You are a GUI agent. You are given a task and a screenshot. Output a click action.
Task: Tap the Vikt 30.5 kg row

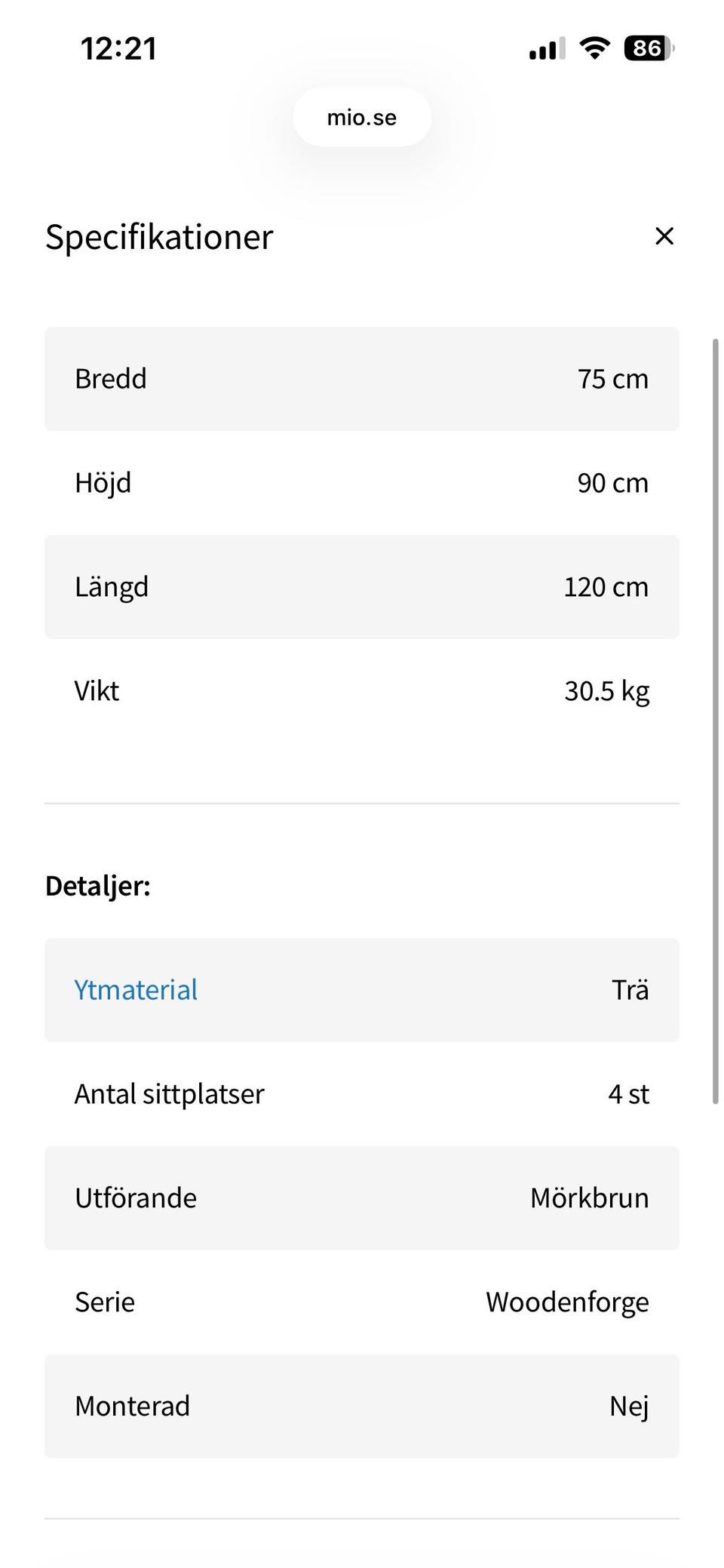pyautogui.click(x=362, y=691)
